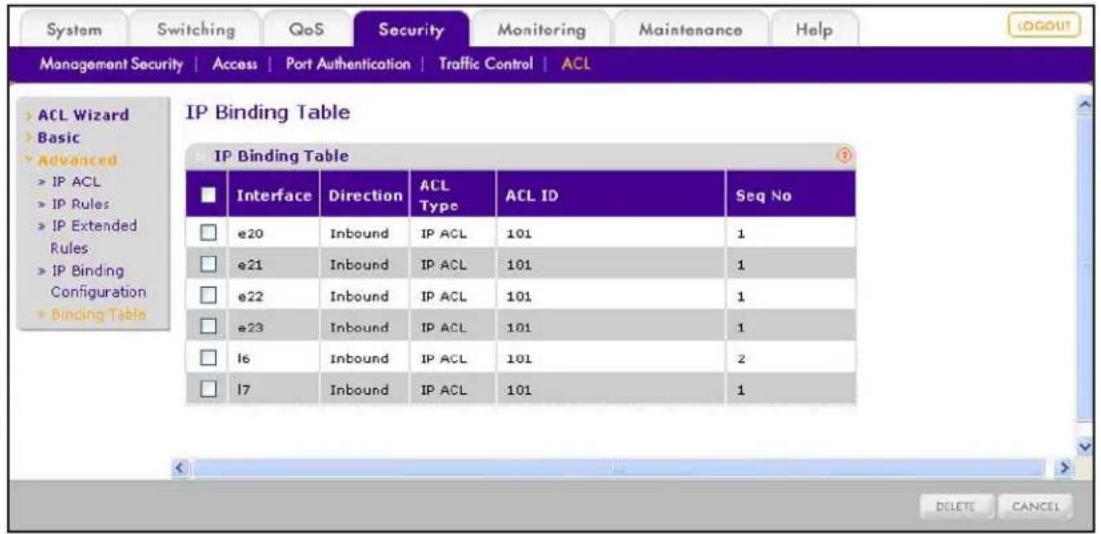Click the e20 interface cell

click(273, 234)
